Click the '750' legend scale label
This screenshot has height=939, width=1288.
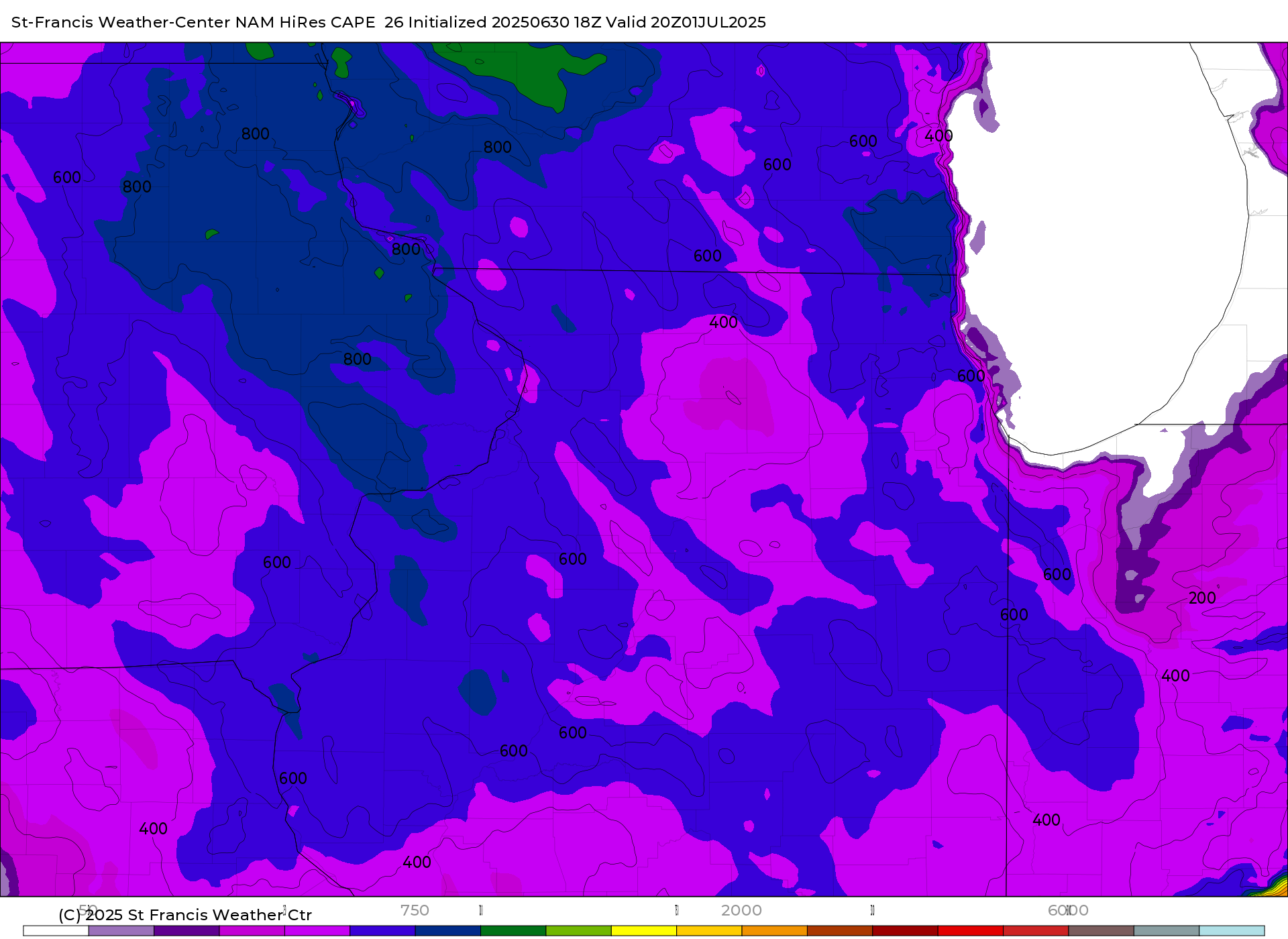pyautogui.click(x=415, y=910)
